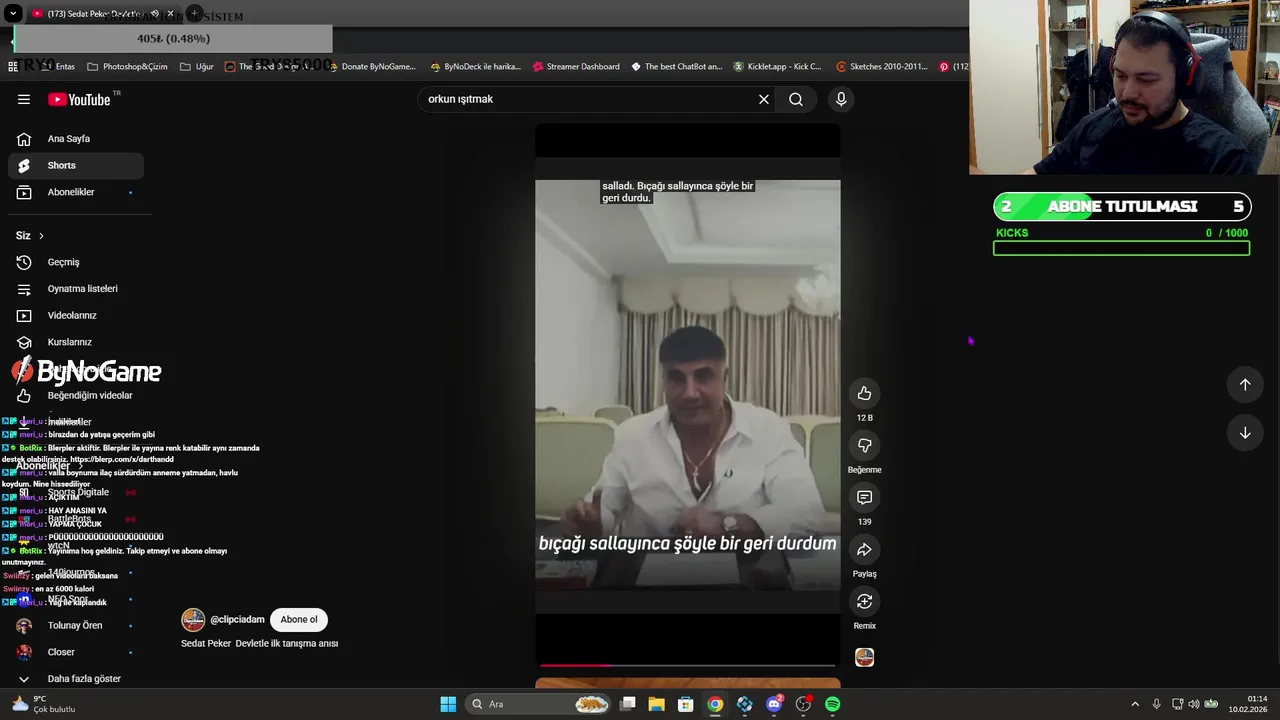Open the Chrome apps grid shortcut
The image size is (1280, 720).
13,67
